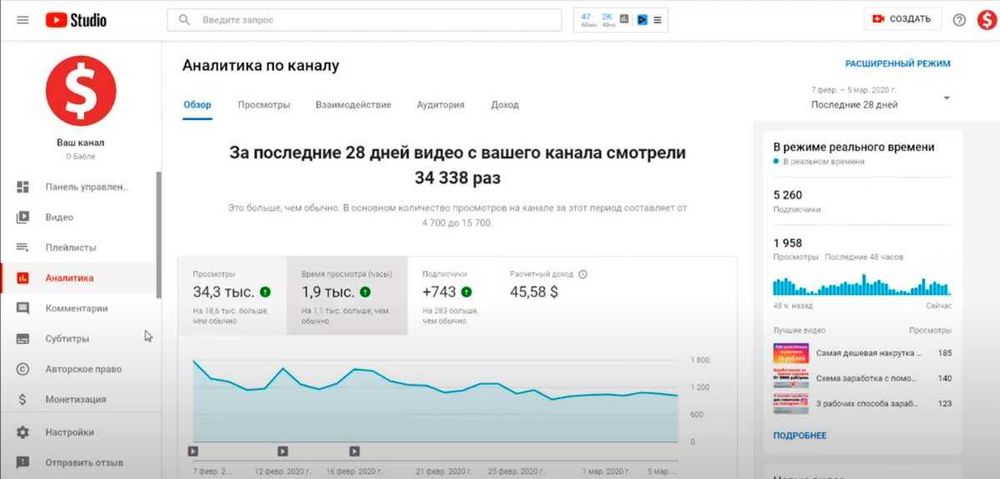Open the help question mark icon
Viewport: 1000px width, 479px height.
coord(959,20)
